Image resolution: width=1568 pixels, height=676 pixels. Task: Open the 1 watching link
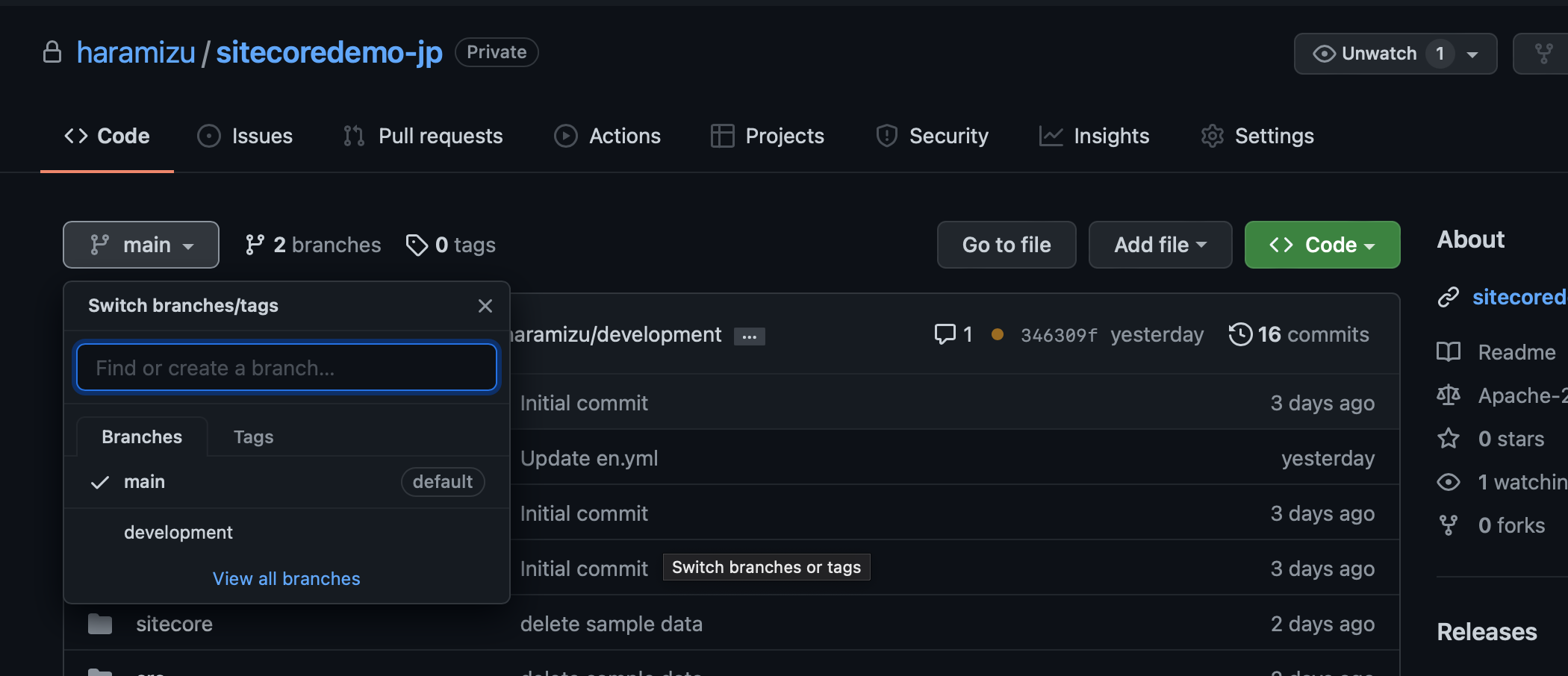[1523, 482]
